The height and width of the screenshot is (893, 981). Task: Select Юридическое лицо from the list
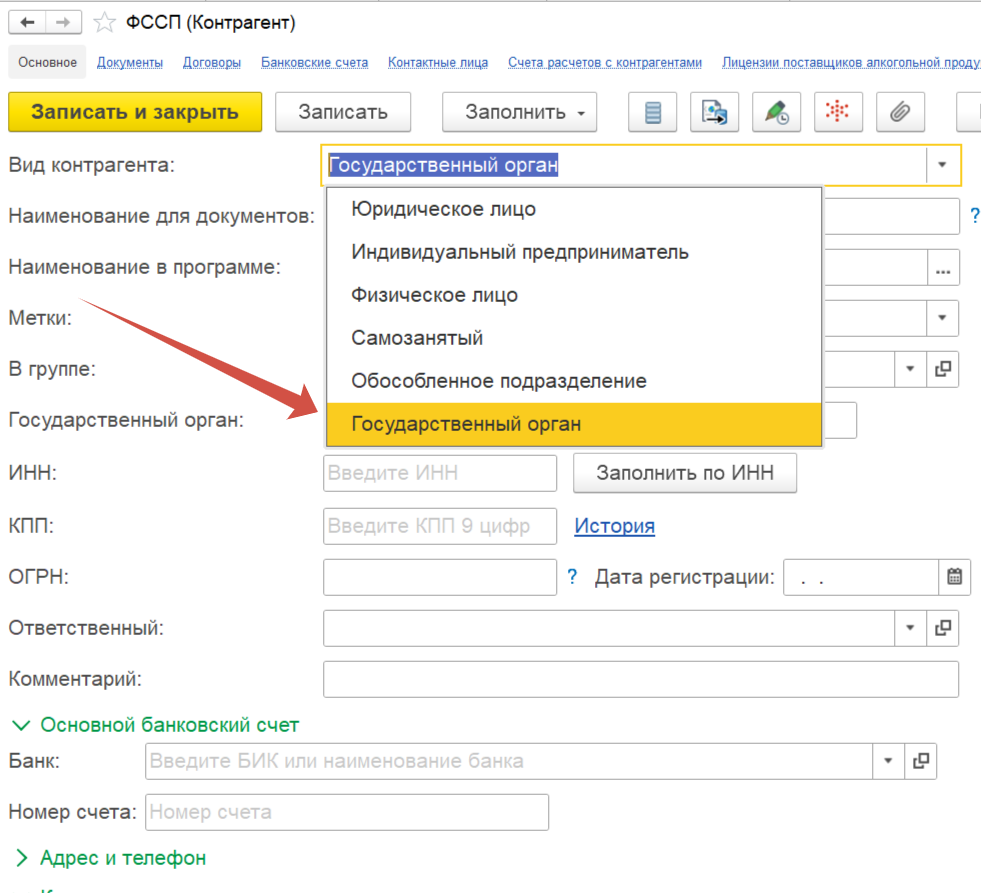pyautogui.click(x=443, y=210)
